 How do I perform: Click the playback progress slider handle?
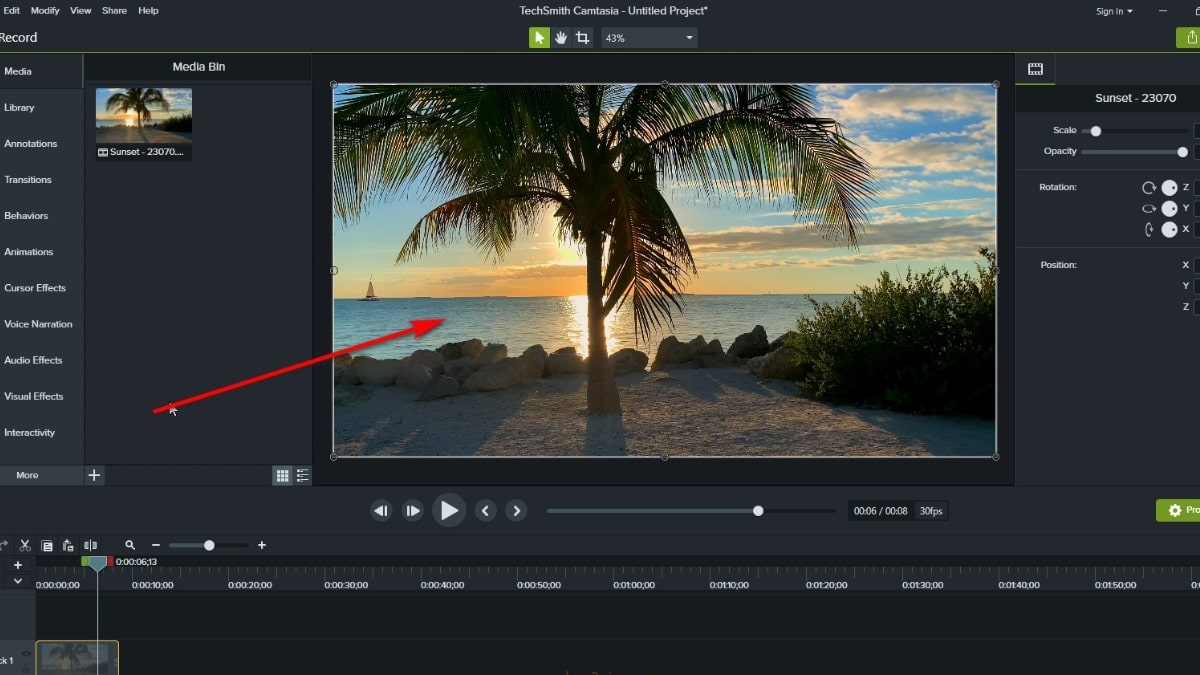(758, 511)
